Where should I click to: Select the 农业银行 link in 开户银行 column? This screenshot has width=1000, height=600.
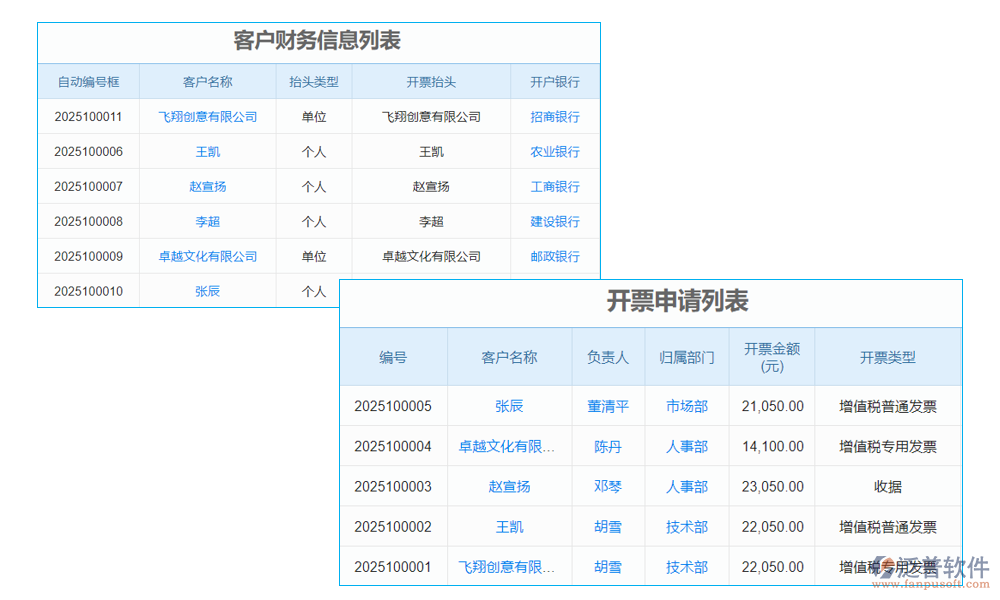click(555, 152)
